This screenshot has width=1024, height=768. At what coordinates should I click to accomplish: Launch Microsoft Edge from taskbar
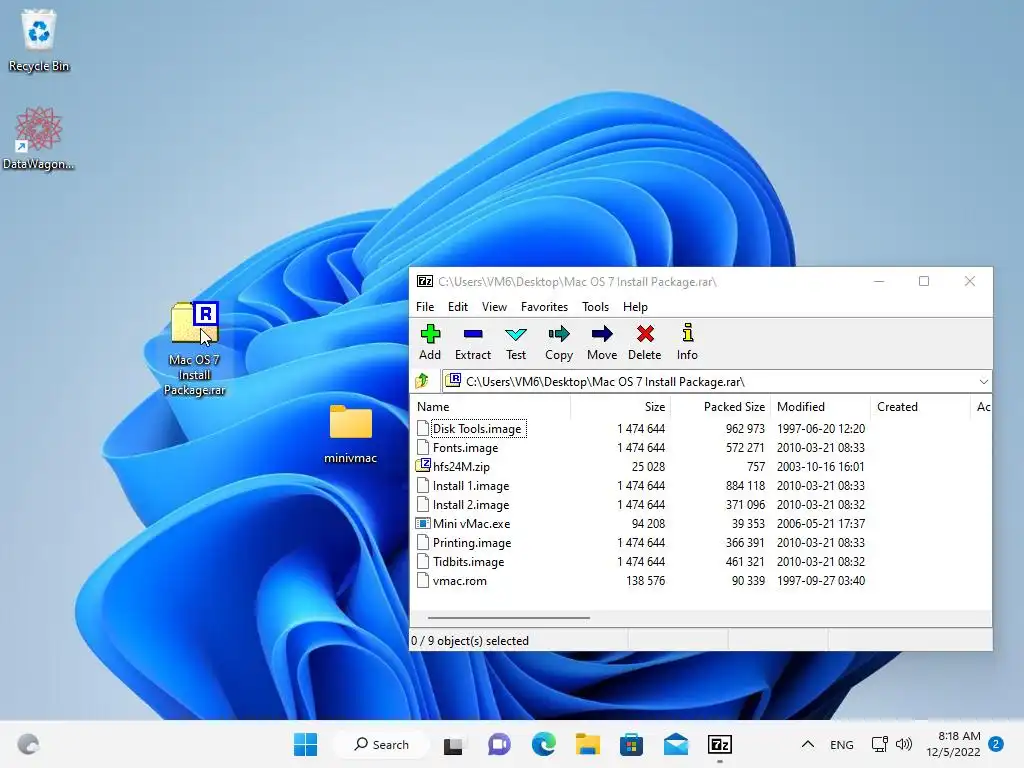coord(543,744)
